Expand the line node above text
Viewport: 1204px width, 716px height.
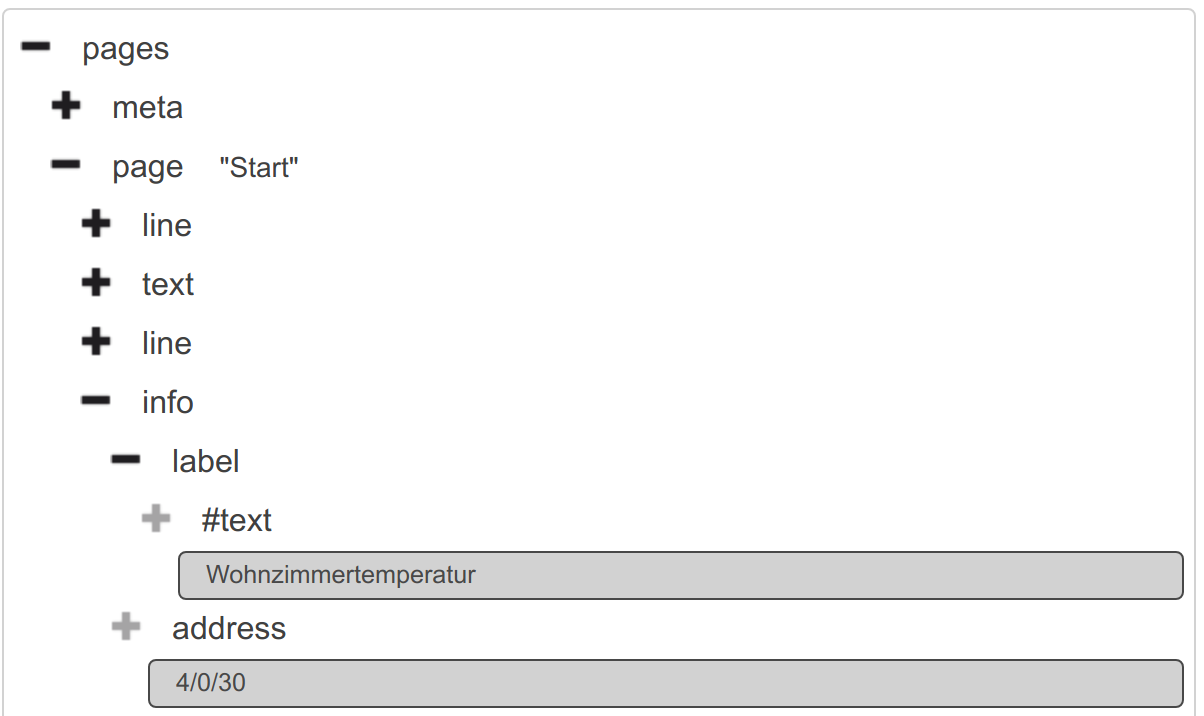[96, 225]
